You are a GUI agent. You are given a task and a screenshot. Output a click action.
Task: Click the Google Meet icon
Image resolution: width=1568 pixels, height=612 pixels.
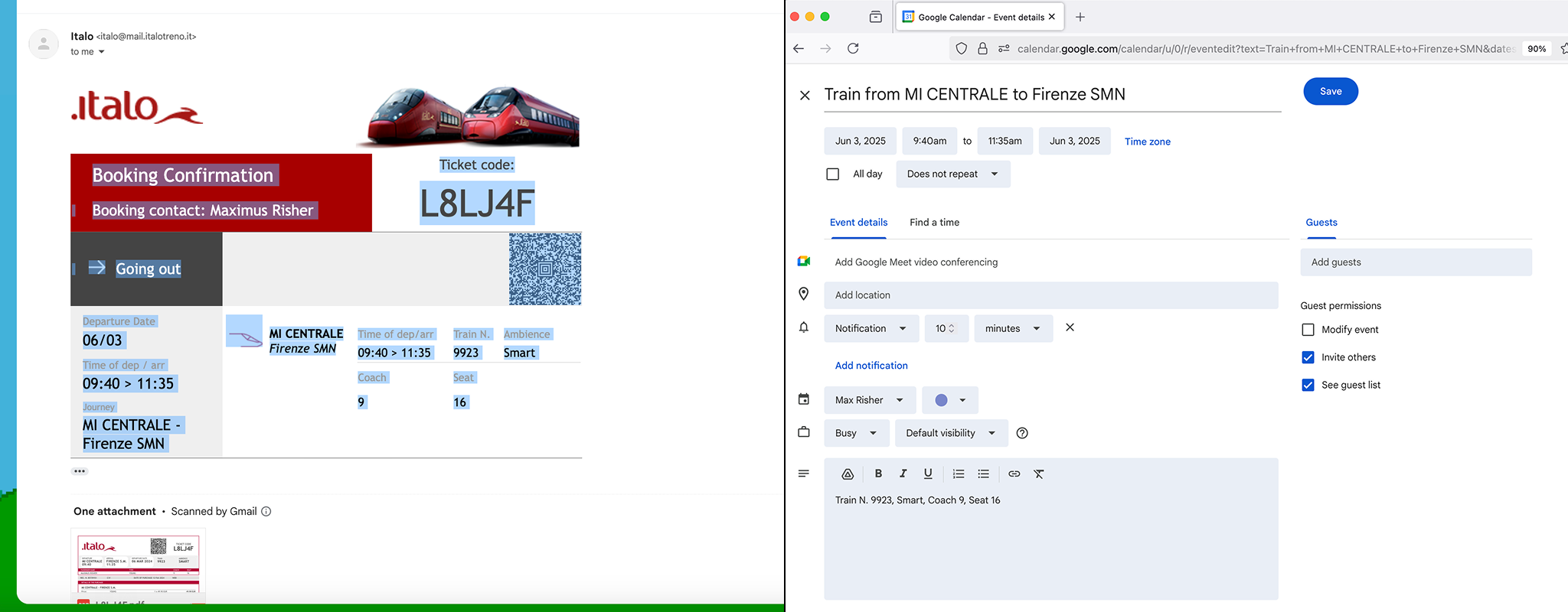coord(804,262)
